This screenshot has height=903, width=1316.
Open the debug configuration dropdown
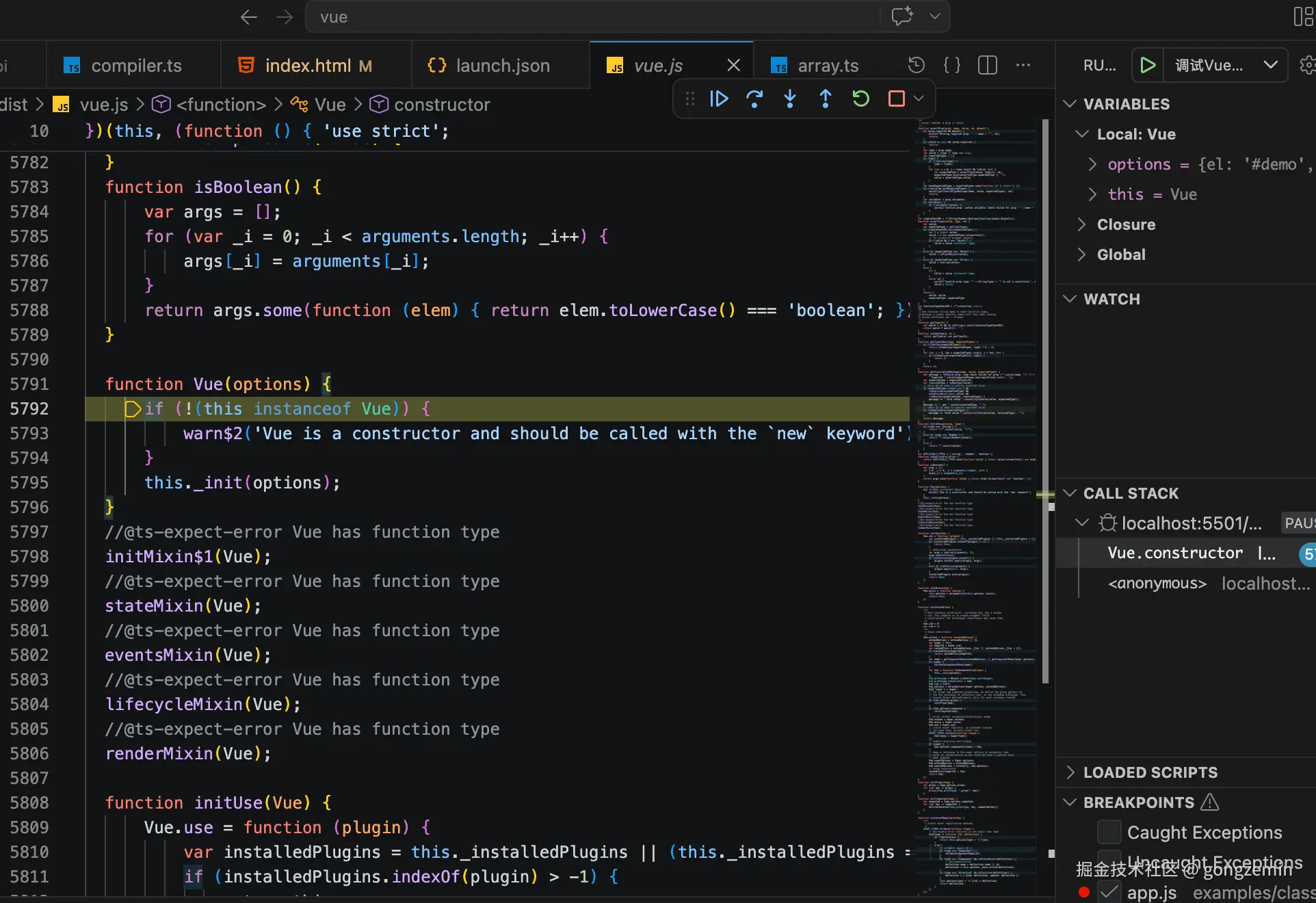point(1270,65)
